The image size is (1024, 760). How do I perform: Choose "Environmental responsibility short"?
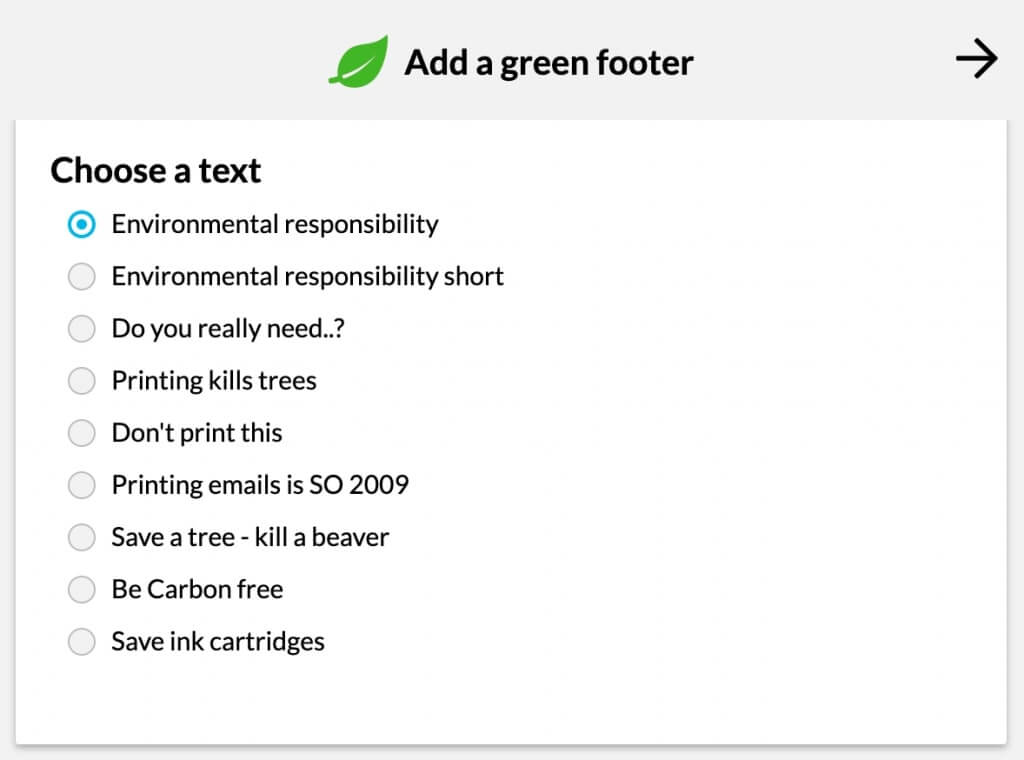click(x=81, y=276)
